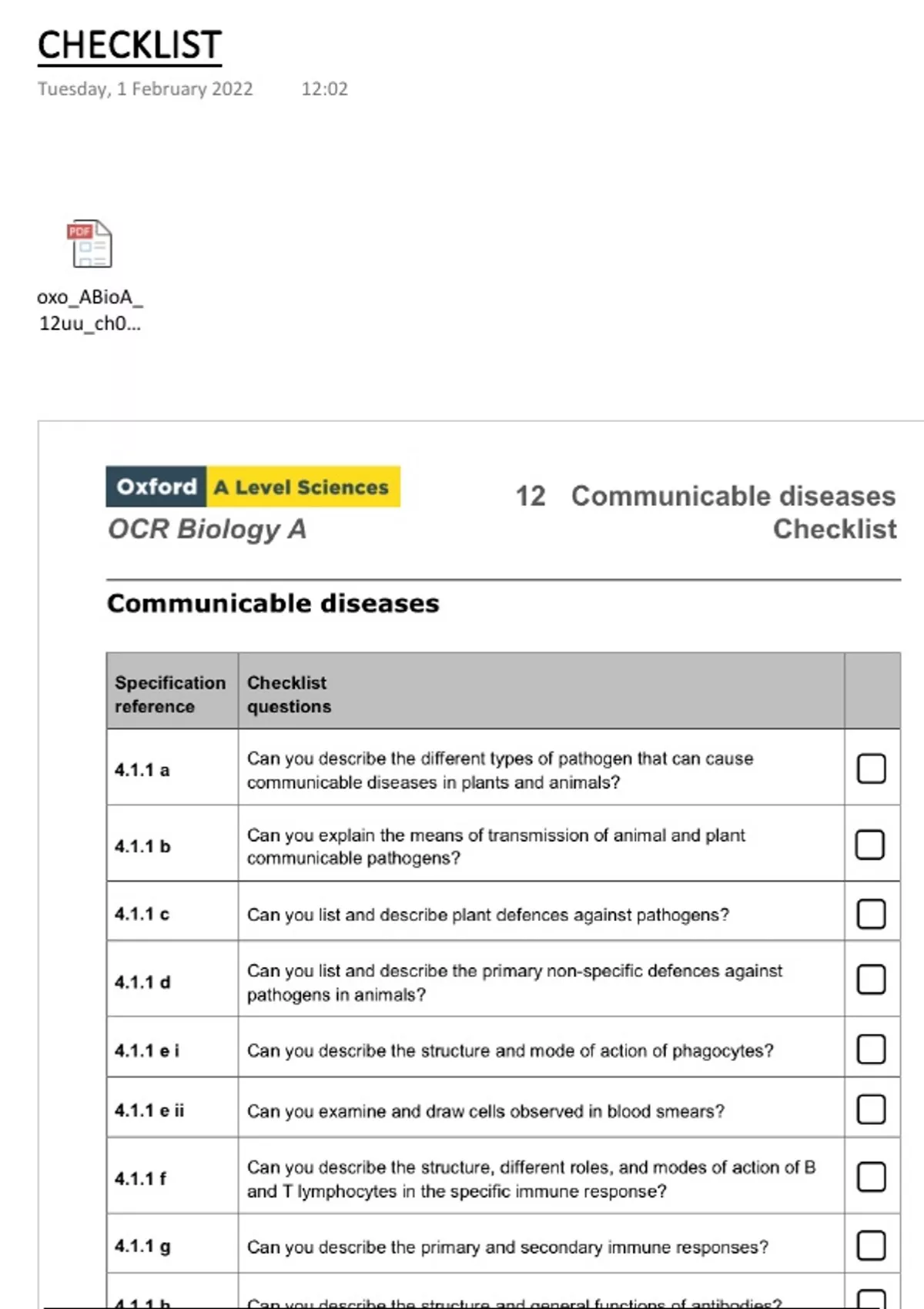Image resolution: width=924 pixels, height=1309 pixels.
Task: Click the yellow A Level Sciences badge
Action: 303,487
